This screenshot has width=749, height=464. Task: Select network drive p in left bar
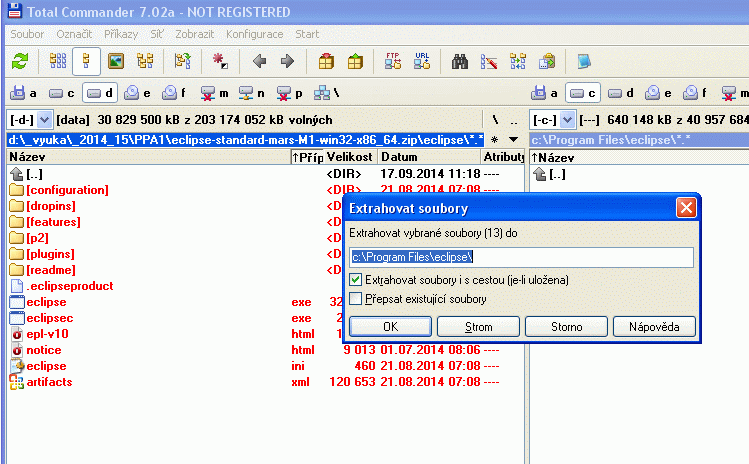290,93
